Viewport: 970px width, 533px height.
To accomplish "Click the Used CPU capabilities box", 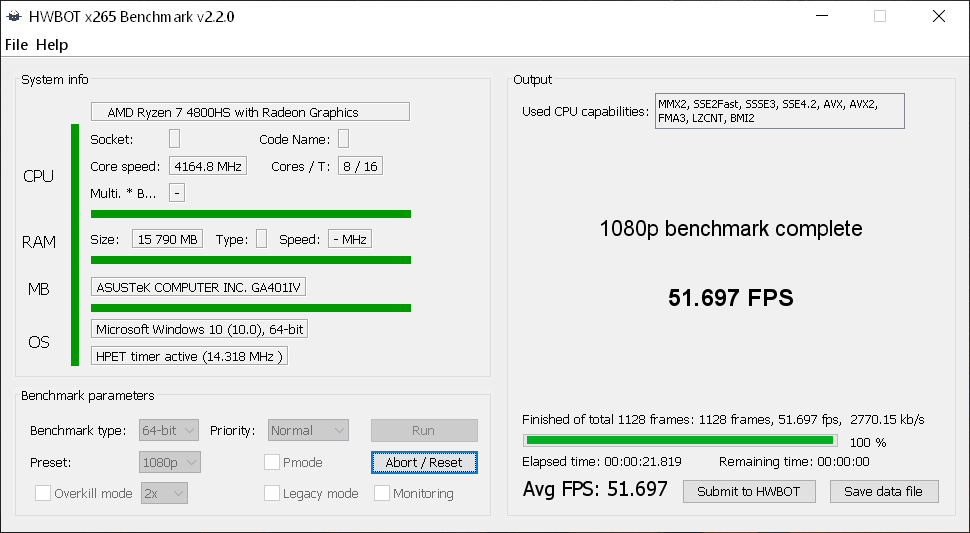I will coord(779,111).
